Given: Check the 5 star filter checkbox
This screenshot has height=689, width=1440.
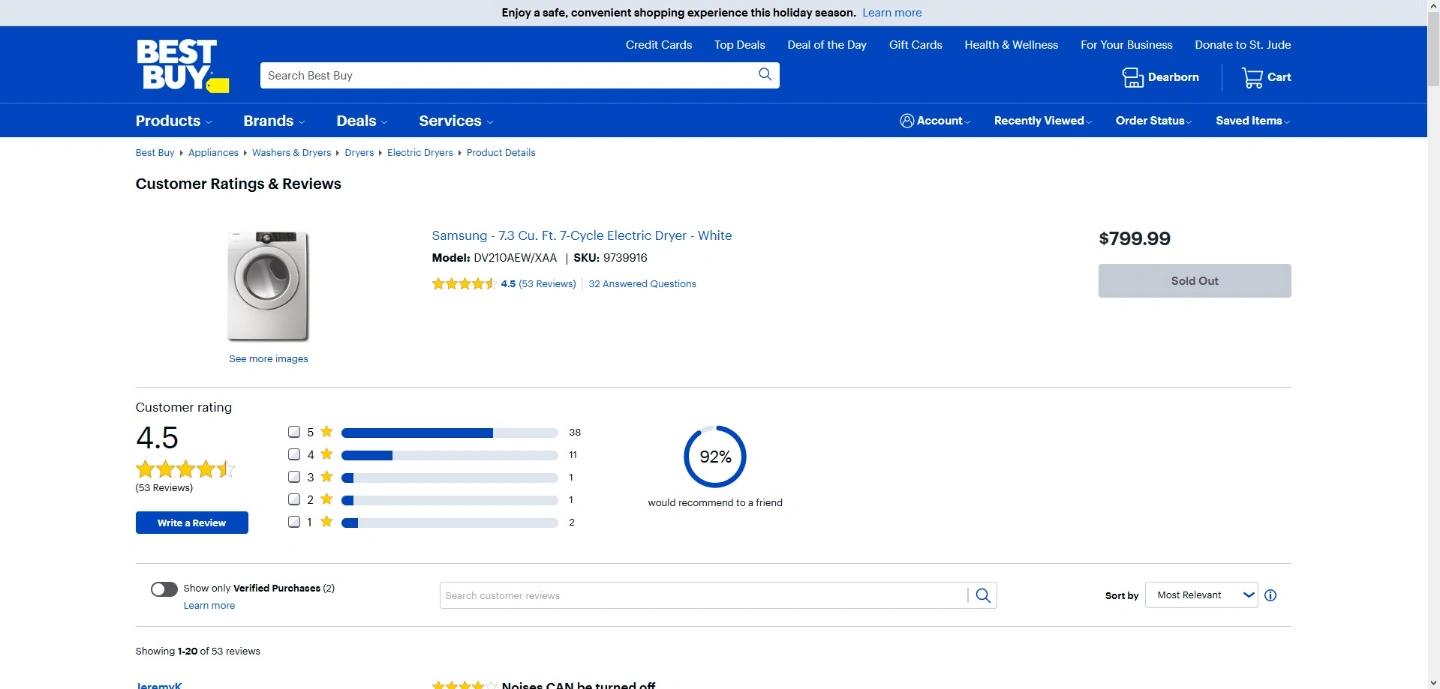Looking at the screenshot, I should [x=294, y=432].
